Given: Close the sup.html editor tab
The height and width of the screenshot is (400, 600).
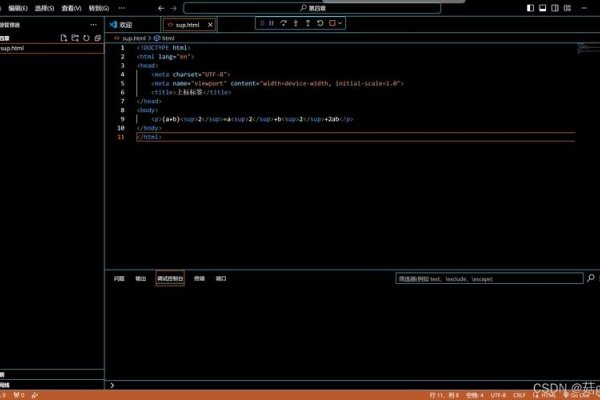Looking at the screenshot, I should [x=209, y=24].
